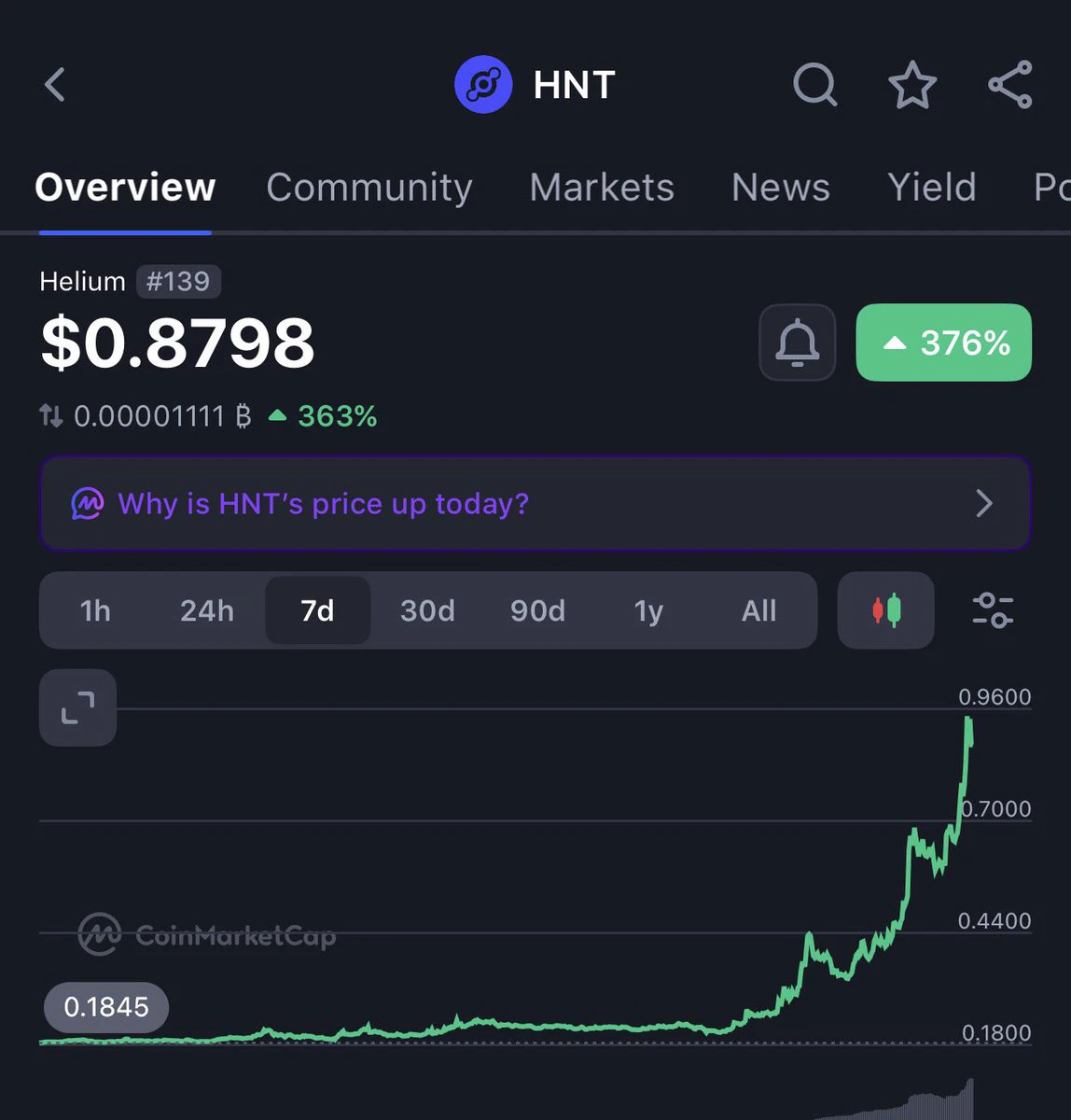Select the 1y chart range
Viewport: 1071px width, 1120px height.
[x=648, y=610]
